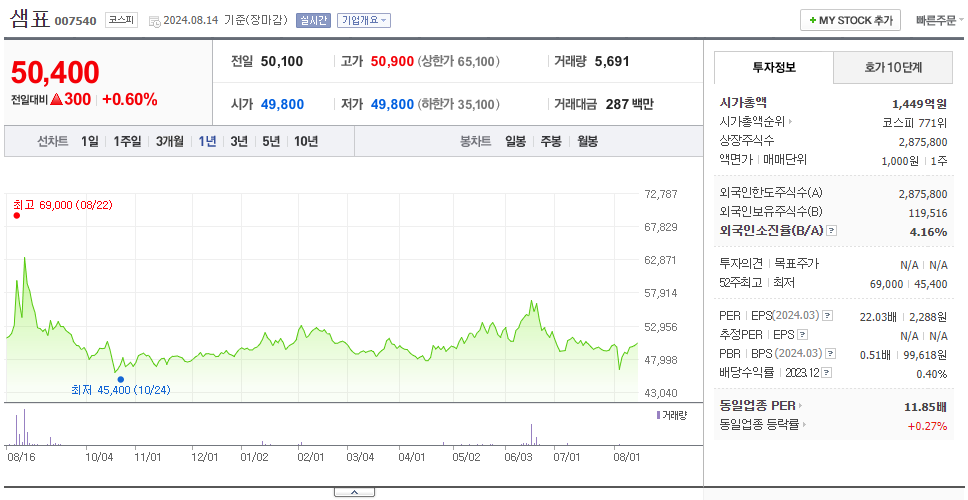Click the calendar icon beside 2024.08.14
This screenshot has width=968, height=500.
coord(154,21)
